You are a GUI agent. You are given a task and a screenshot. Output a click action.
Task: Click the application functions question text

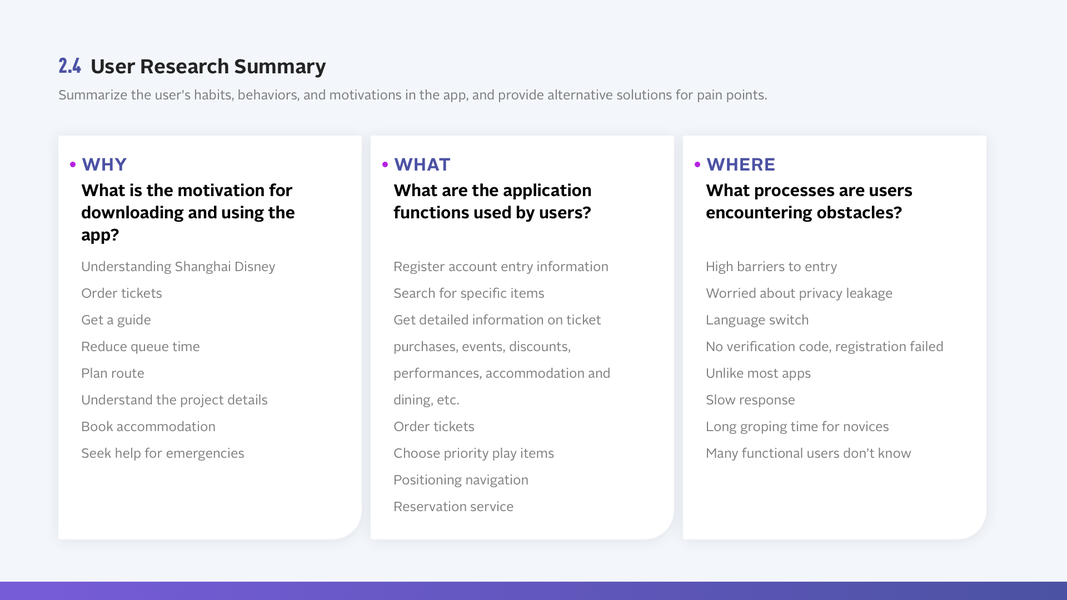(x=492, y=201)
